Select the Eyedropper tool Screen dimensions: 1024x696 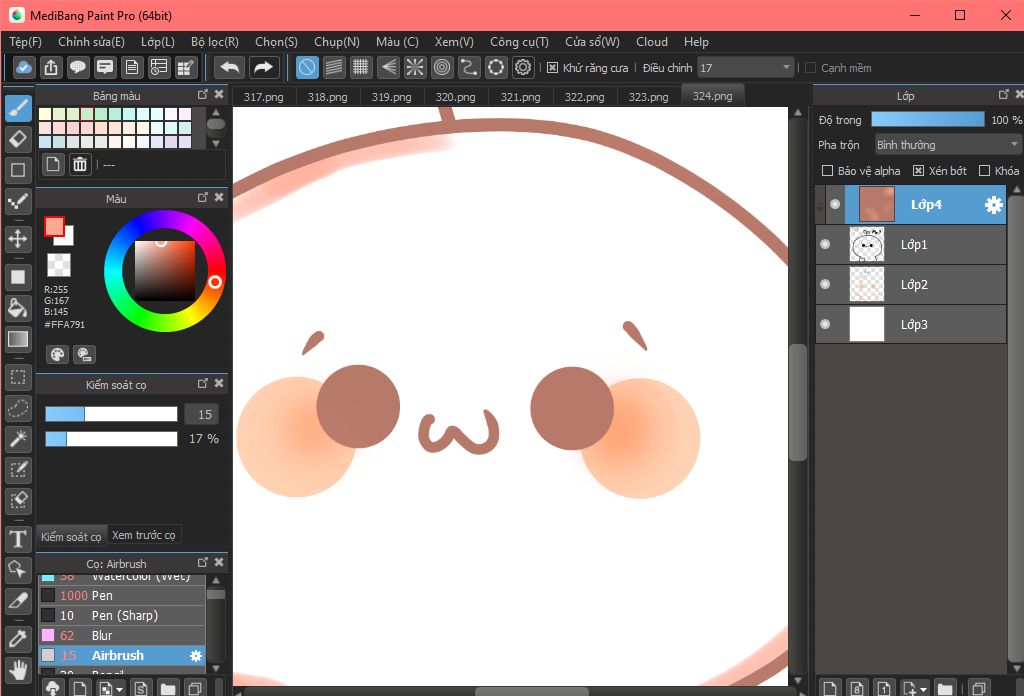pyautogui.click(x=18, y=639)
